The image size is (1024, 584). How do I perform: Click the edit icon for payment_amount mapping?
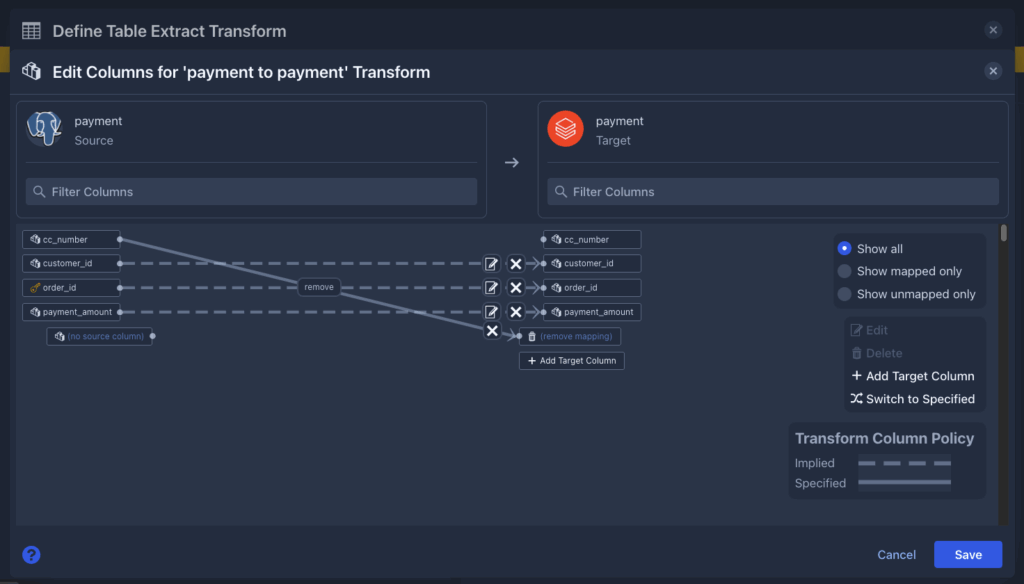pos(491,312)
